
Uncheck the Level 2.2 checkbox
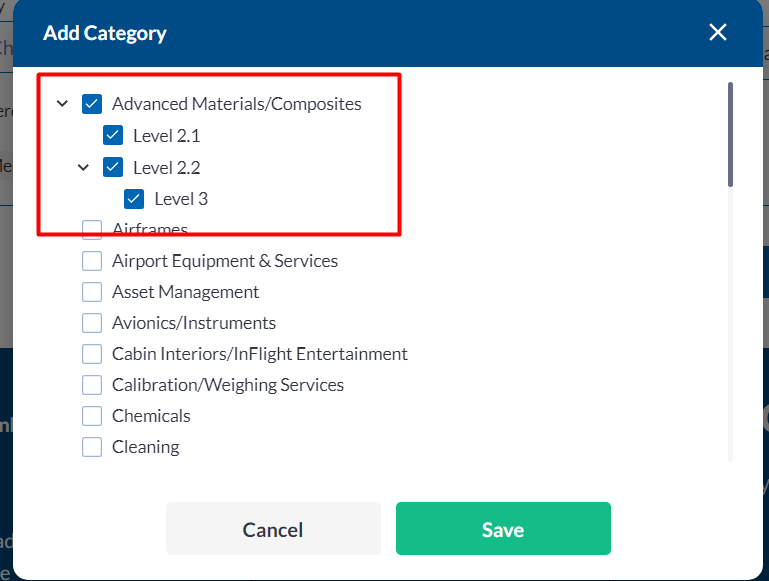point(113,167)
